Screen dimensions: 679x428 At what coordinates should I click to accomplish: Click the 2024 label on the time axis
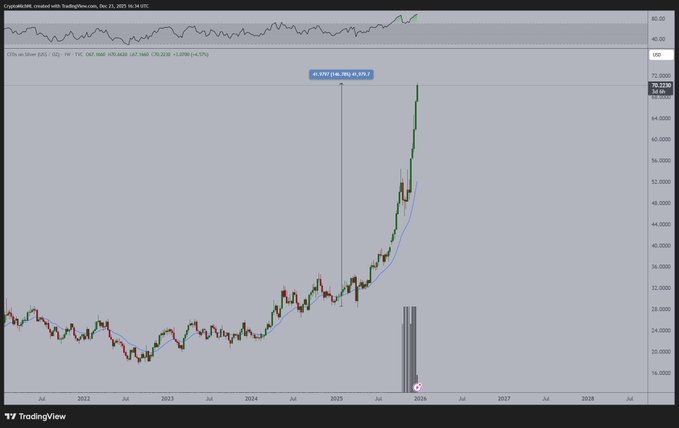pos(252,398)
